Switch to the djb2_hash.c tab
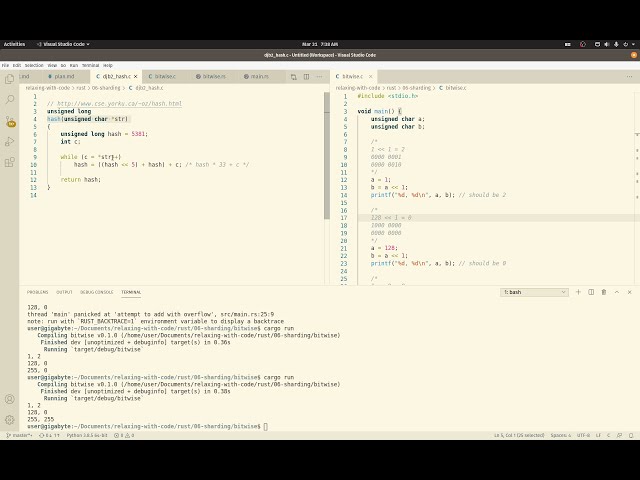 click(x=114, y=77)
